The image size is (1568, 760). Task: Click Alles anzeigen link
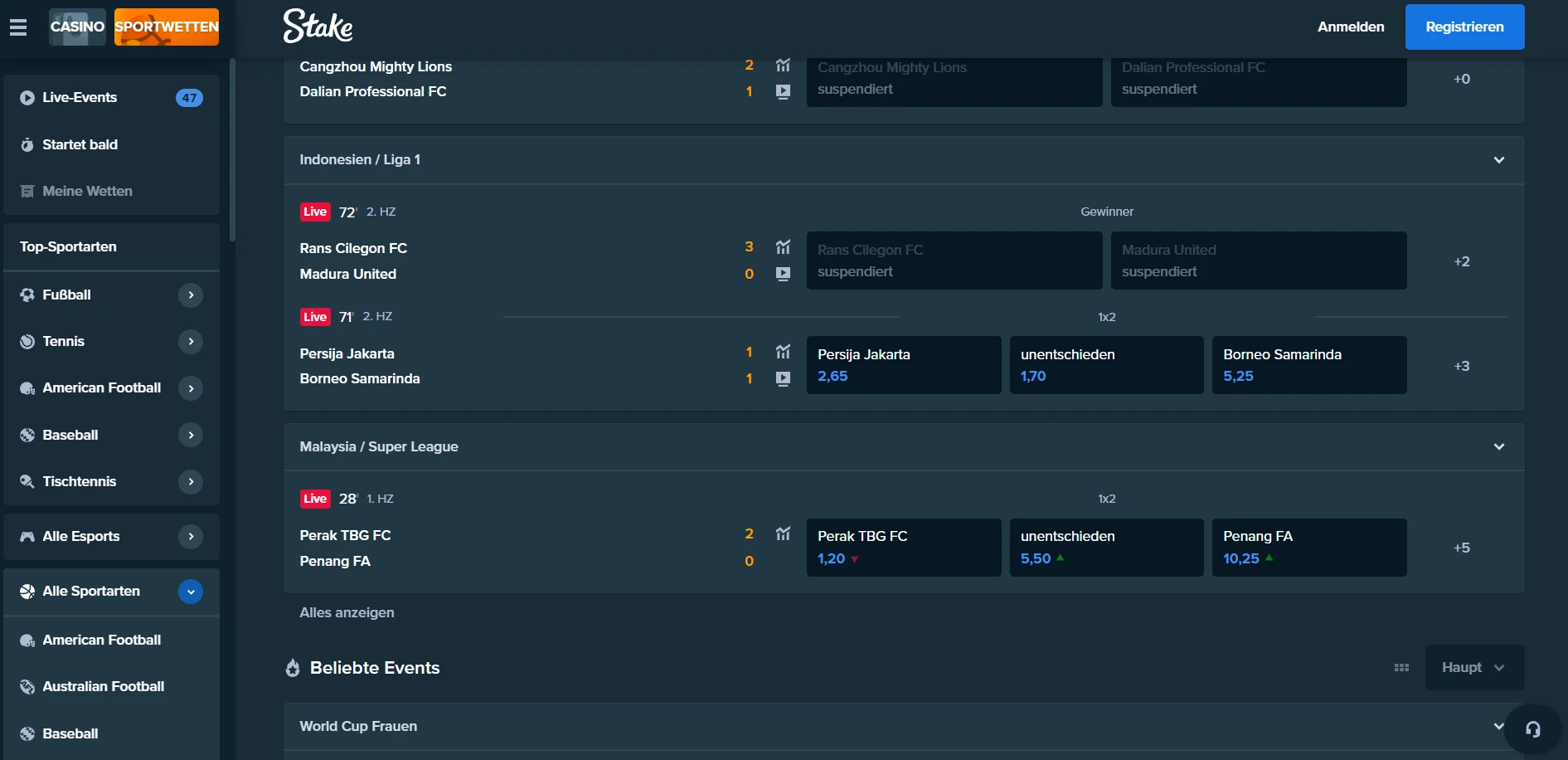pos(347,612)
